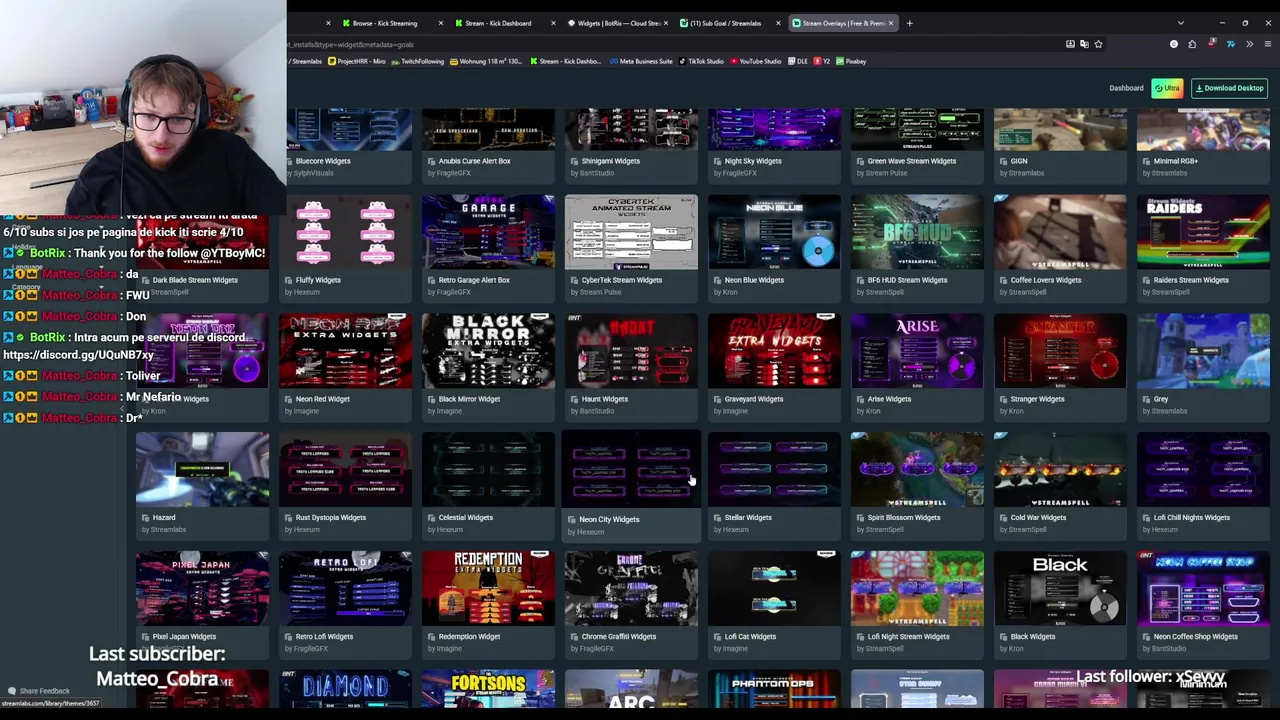Open the CyberTek Stream Widgets thumbnail

[x=631, y=232]
